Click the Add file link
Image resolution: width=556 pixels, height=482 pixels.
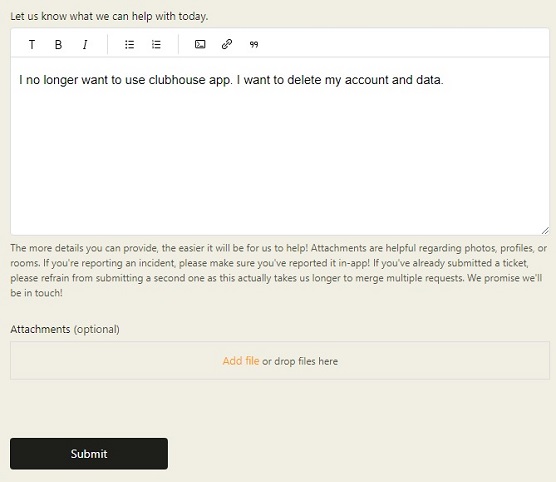[x=241, y=361]
